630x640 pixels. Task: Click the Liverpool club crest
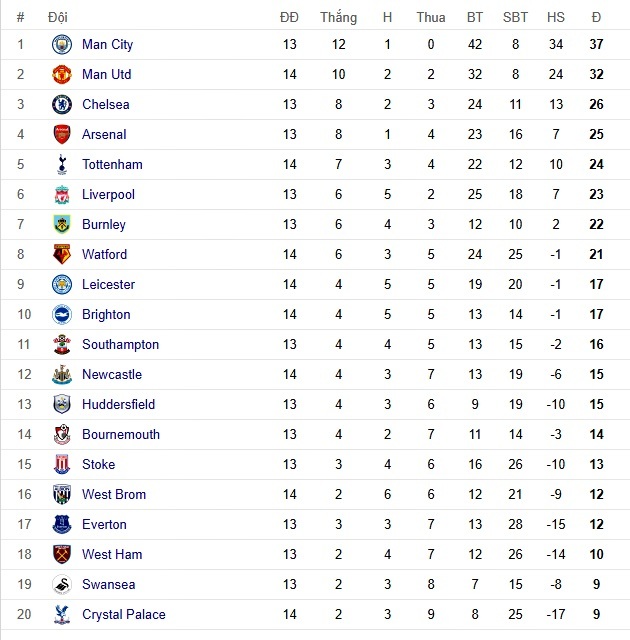point(62,195)
